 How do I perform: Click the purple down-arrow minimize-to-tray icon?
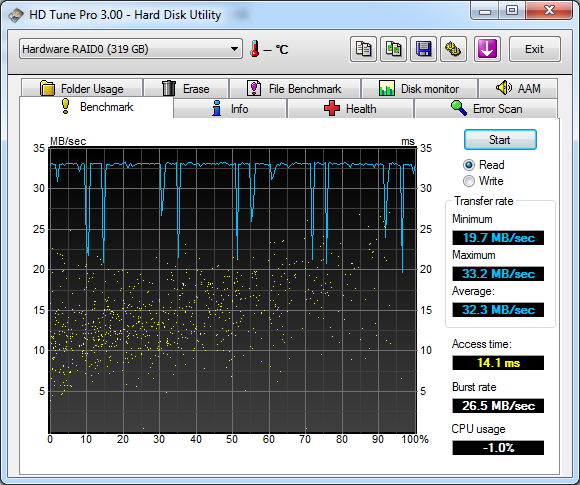[488, 49]
